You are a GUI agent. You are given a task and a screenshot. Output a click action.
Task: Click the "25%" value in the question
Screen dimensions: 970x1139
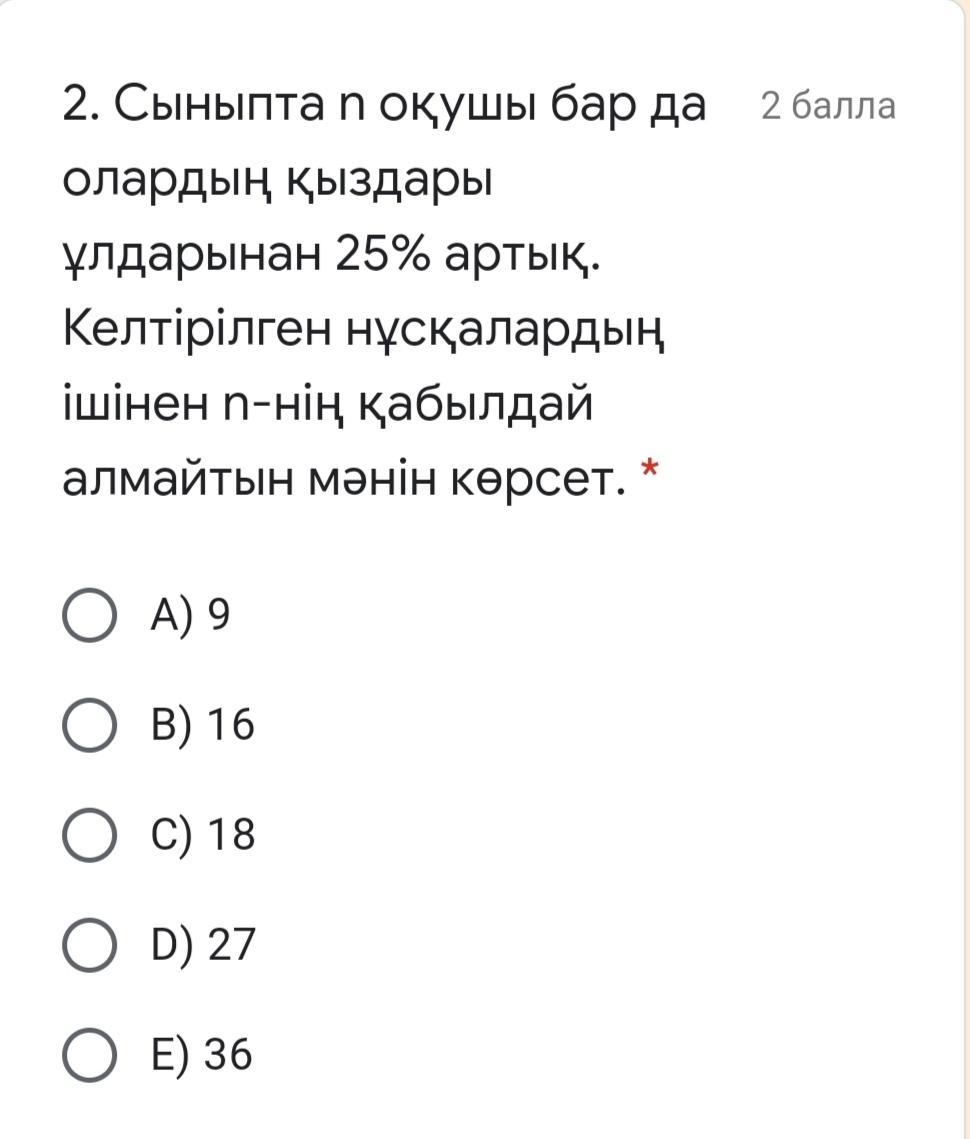[x=383, y=256]
